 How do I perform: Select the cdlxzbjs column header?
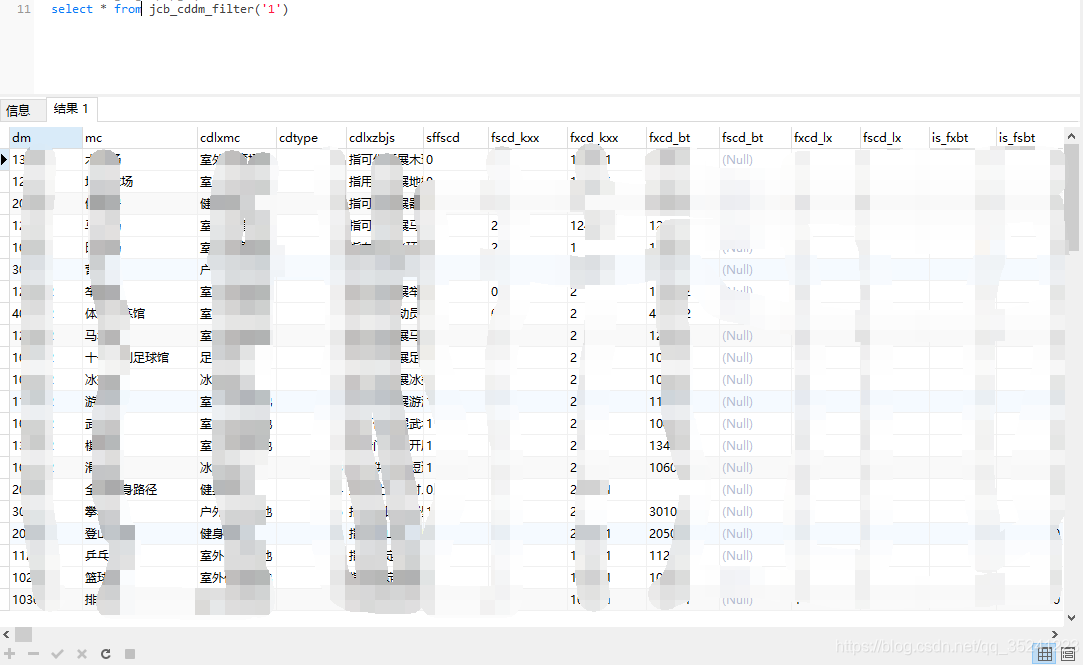[x=385, y=137]
